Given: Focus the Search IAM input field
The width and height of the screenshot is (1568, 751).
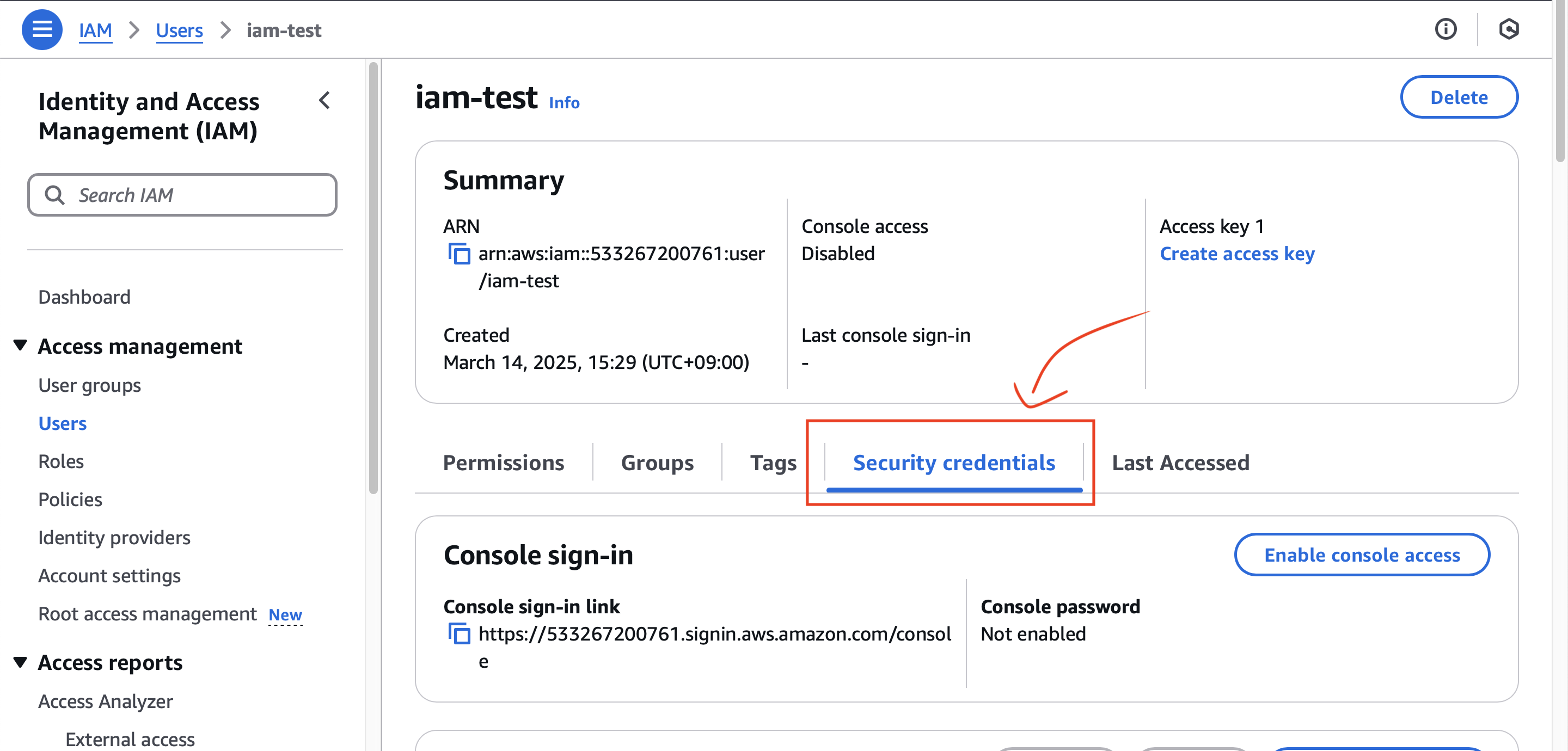Looking at the screenshot, I should 182,195.
